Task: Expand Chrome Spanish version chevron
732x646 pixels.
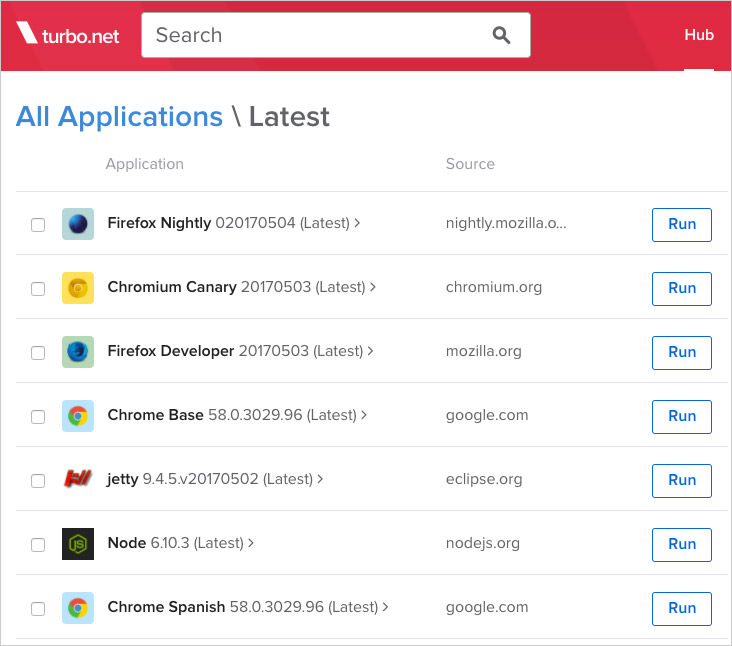Action: coord(386,607)
